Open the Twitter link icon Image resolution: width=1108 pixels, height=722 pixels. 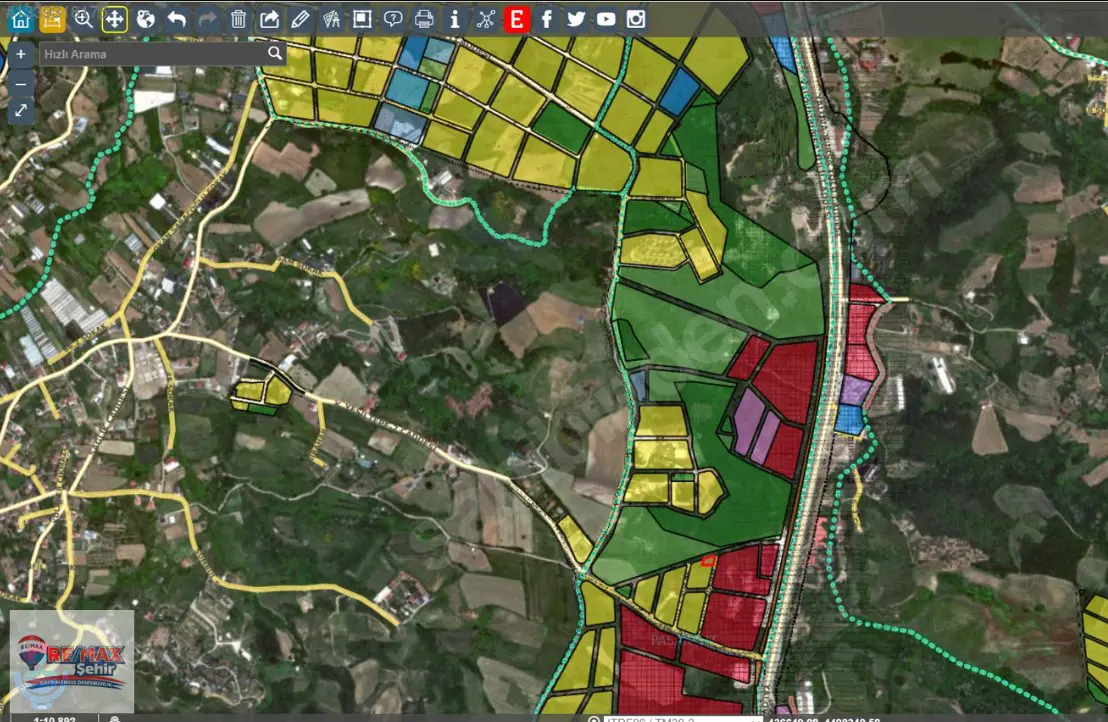pyautogui.click(x=576, y=19)
